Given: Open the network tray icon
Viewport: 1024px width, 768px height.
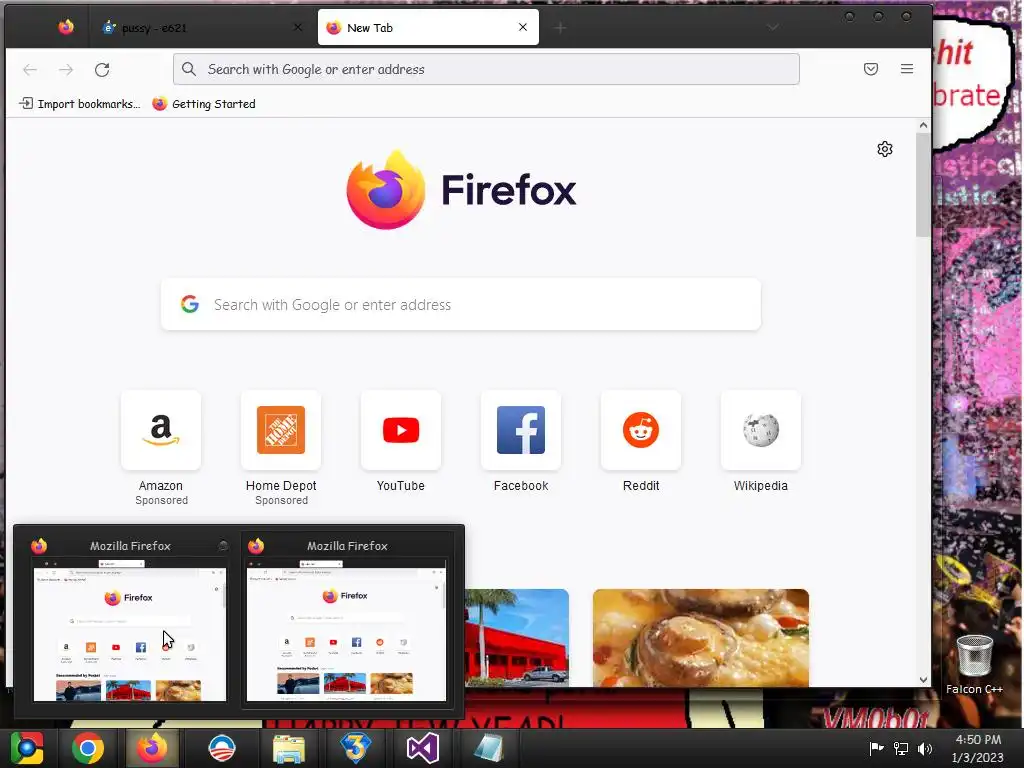Looking at the screenshot, I should pos(901,748).
